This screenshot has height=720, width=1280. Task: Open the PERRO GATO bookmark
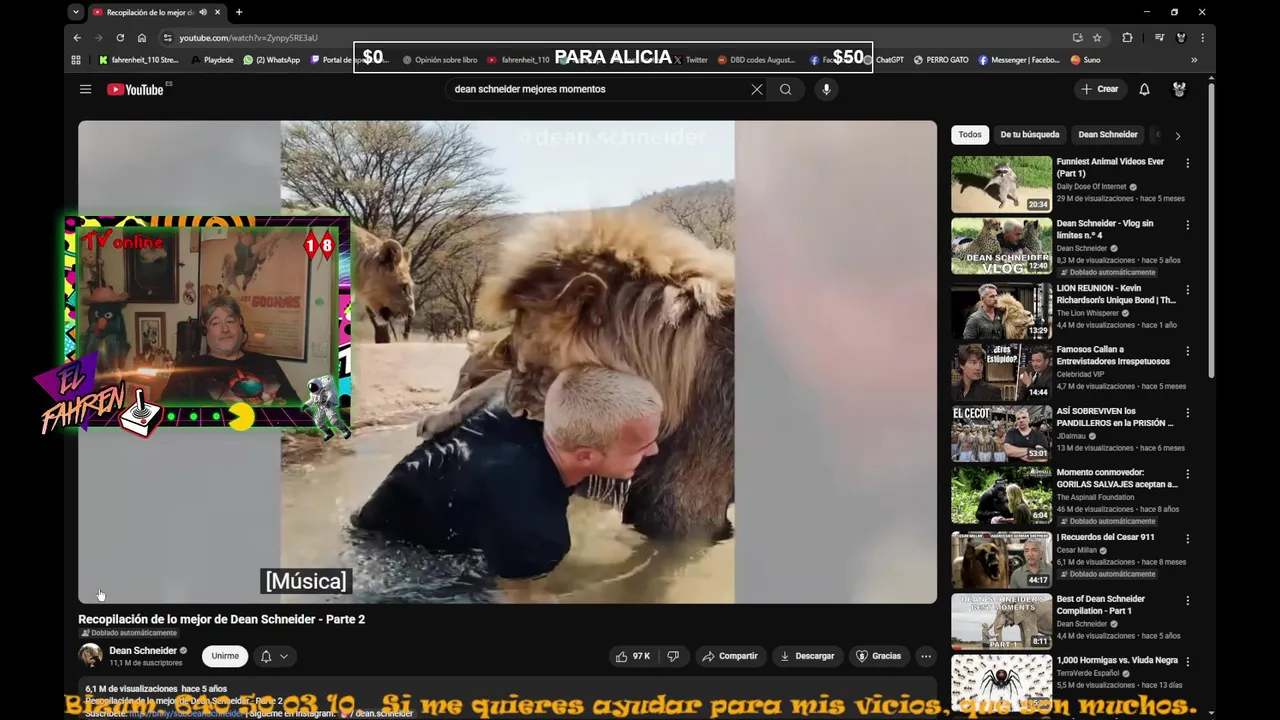click(x=940, y=60)
